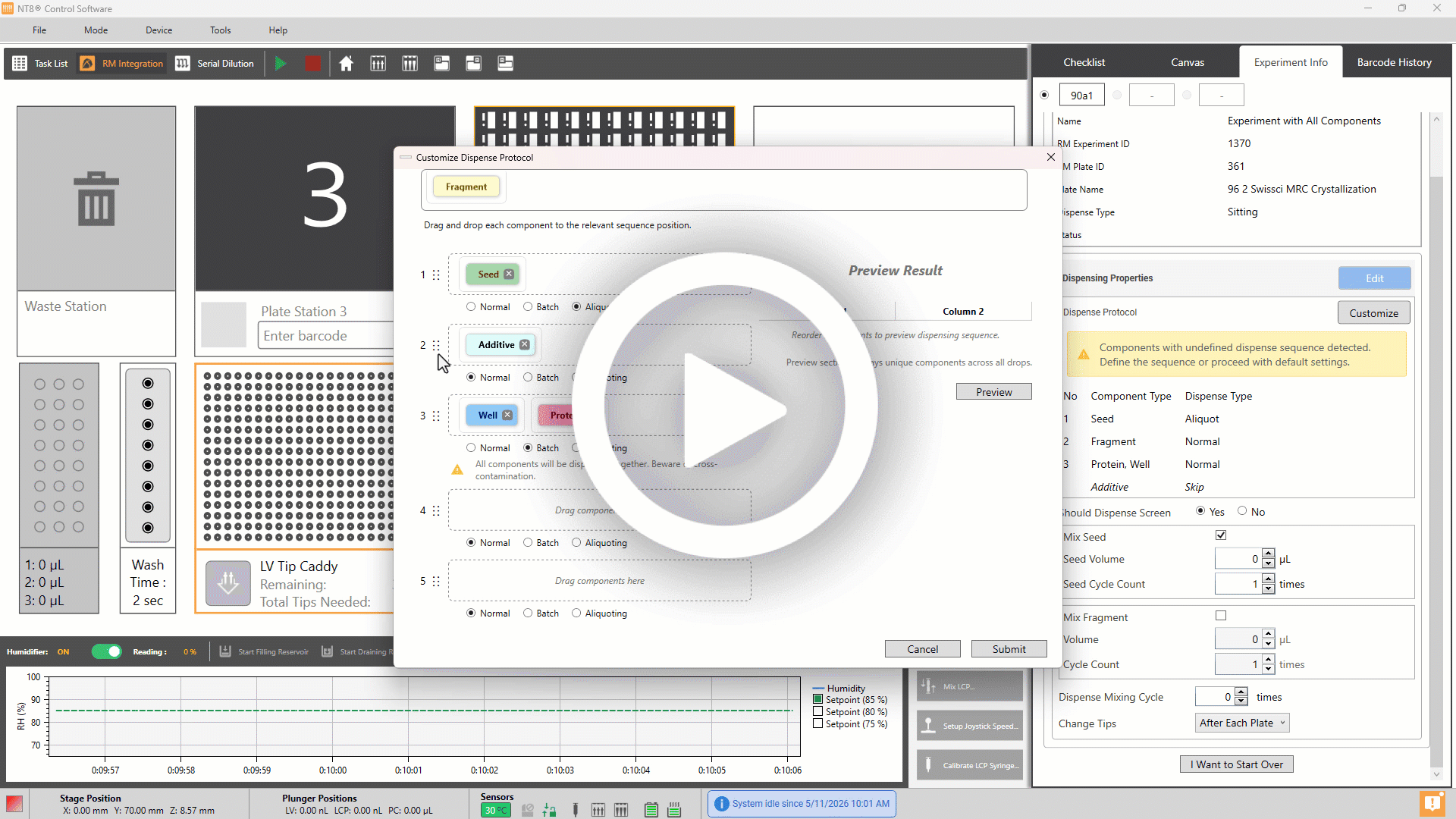Remove the Well component chip
This screenshot has height=819, width=1456.
pyautogui.click(x=507, y=416)
